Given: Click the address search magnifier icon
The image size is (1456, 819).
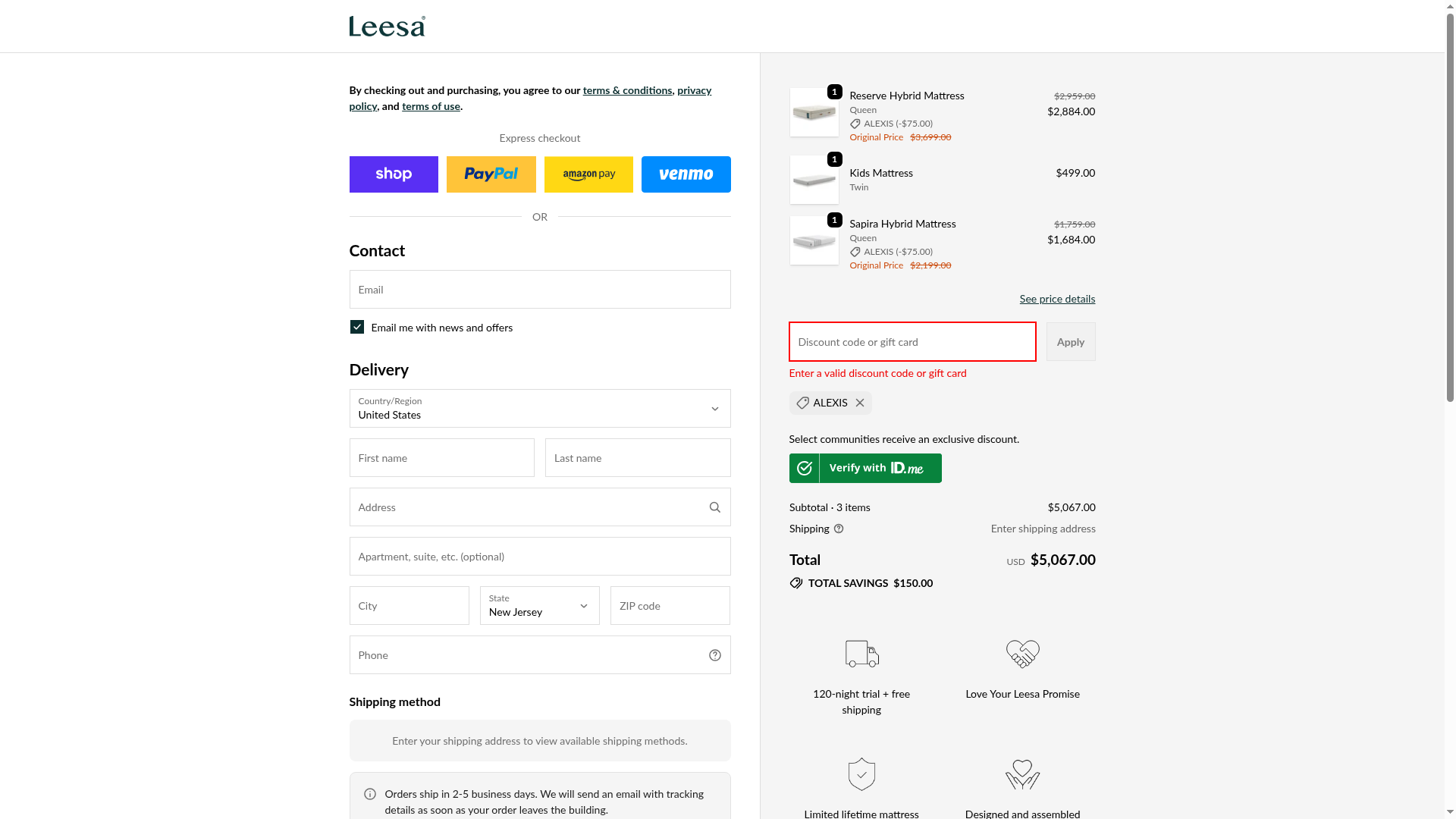Looking at the screenshot, I should 714,507.
